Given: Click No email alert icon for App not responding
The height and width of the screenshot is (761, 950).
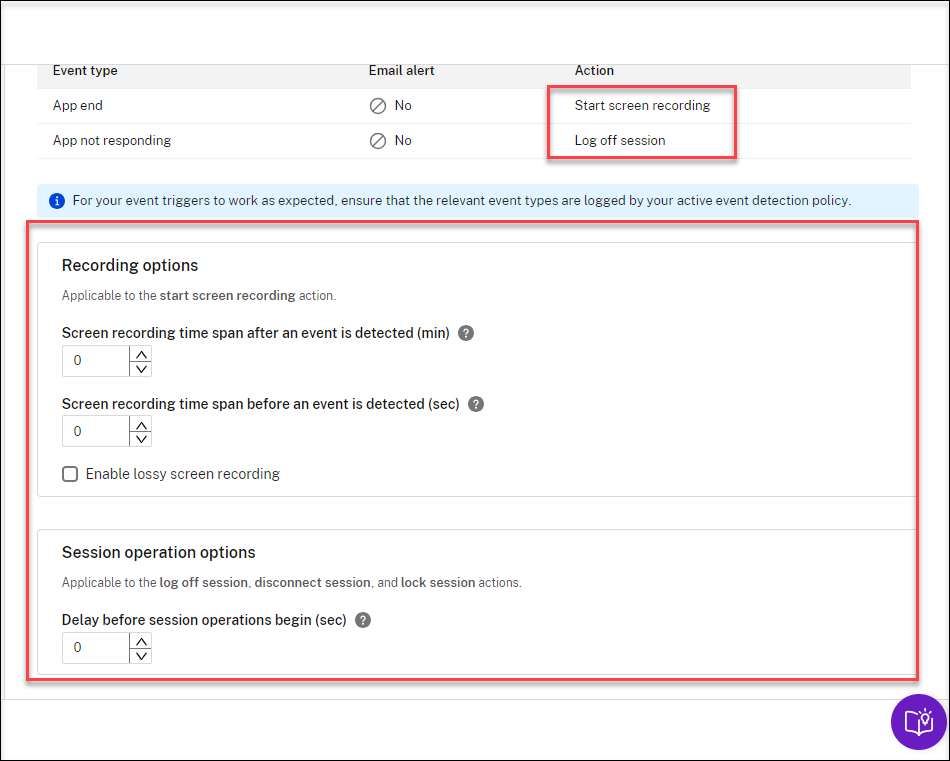Looking at the screenshot, I should coord(378,141).
